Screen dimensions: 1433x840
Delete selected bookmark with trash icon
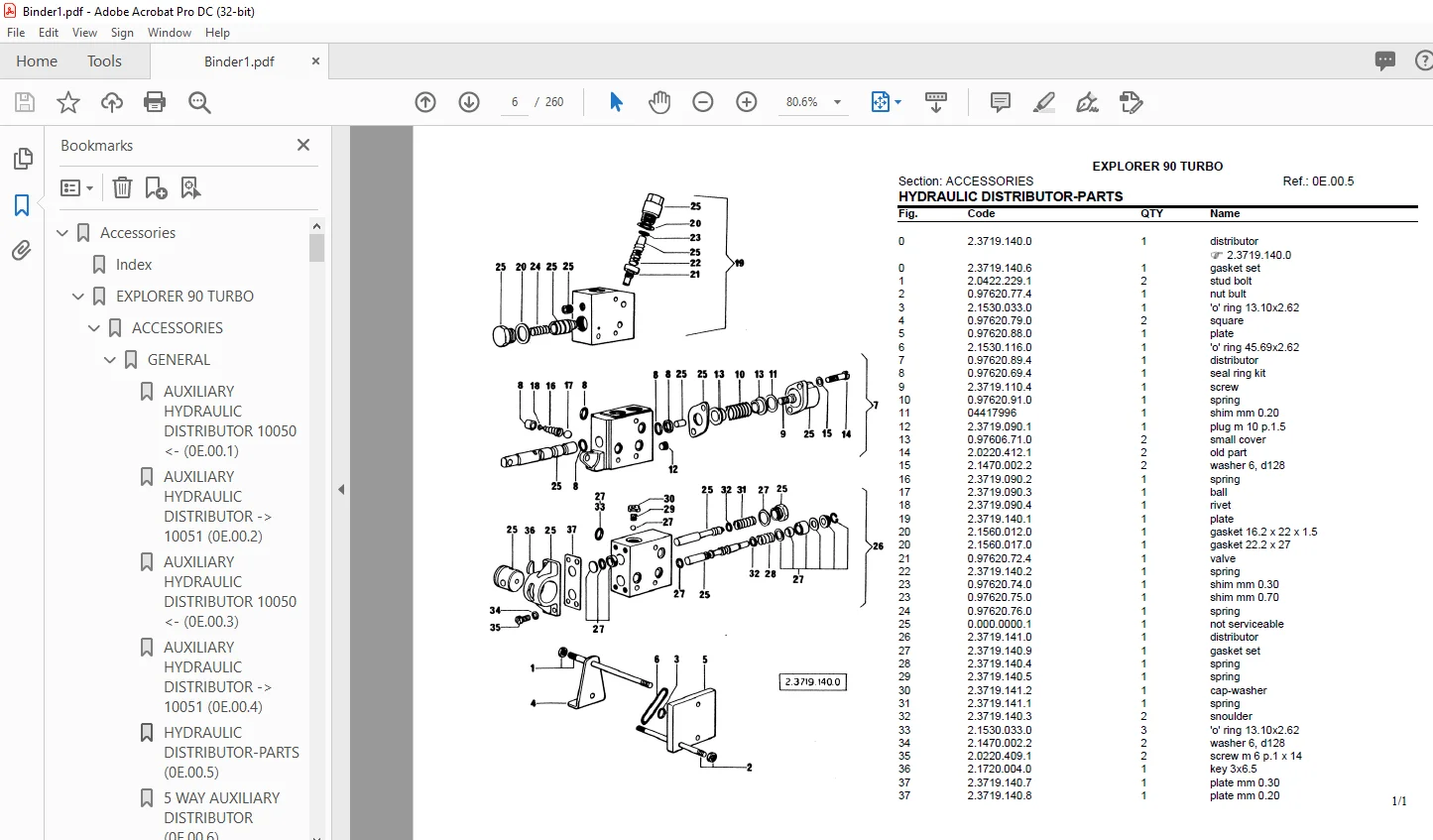122,188
